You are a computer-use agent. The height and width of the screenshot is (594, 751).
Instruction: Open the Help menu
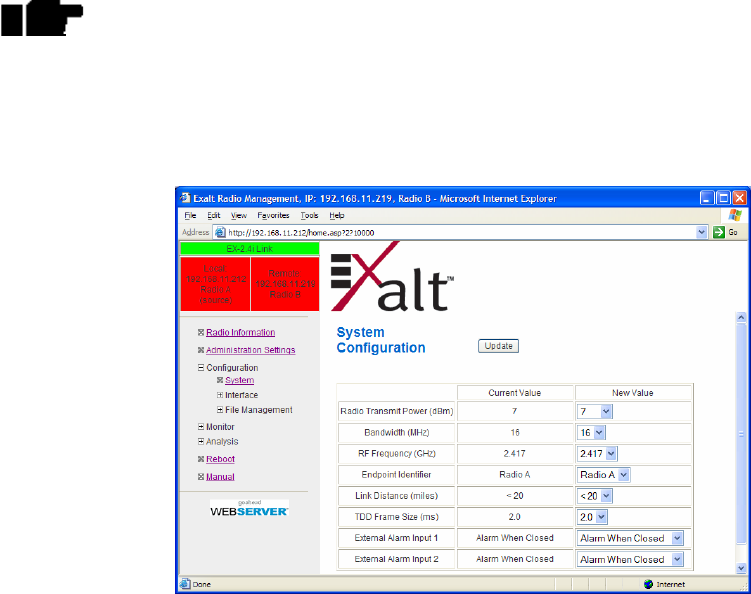point(337,216)
